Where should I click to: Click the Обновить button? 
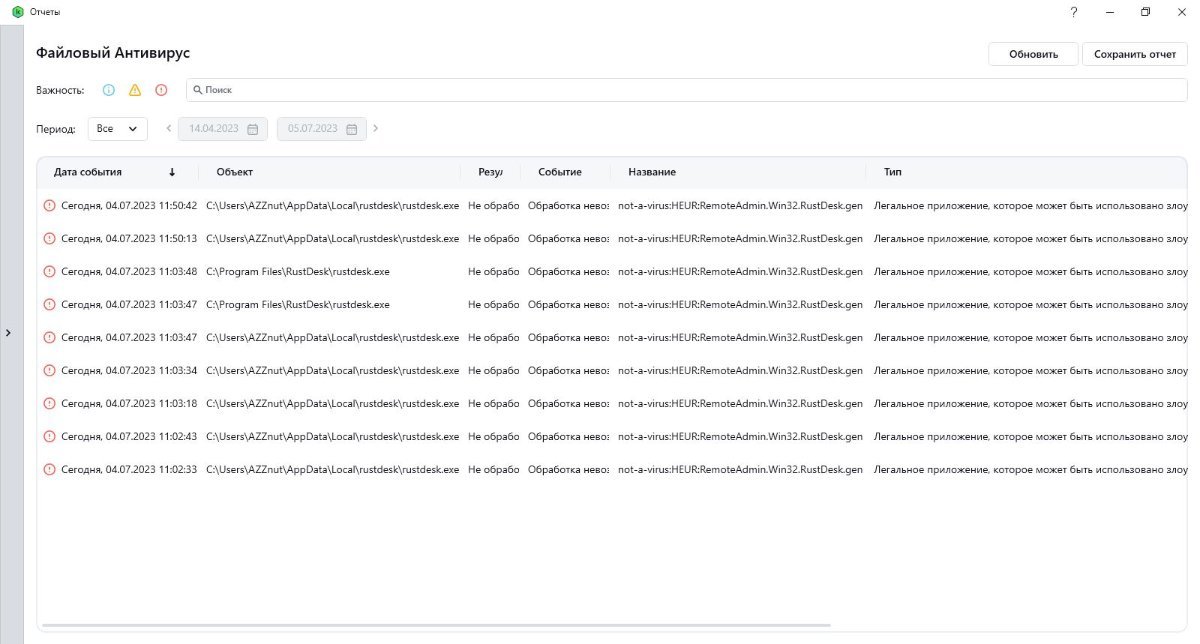coord(1033,54)
